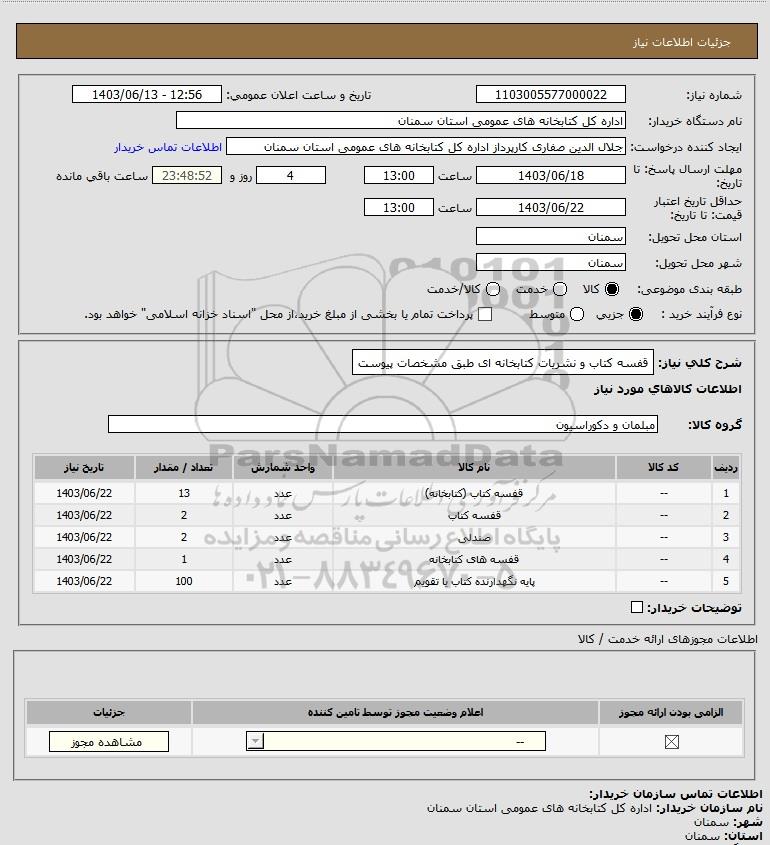Select row پایه نگهدارنده کتاب یا تقویم
The height and width of the screenshot is (845, 770).
click(387, 581)
